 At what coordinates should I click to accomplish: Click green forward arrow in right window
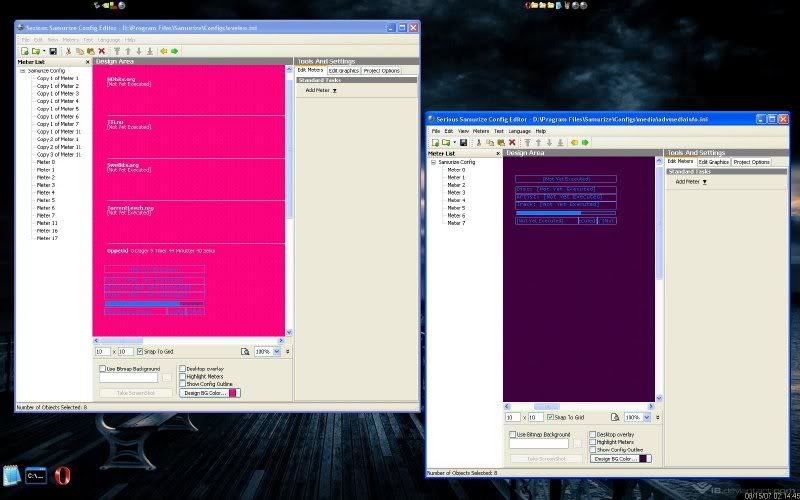tap(585, 142)
